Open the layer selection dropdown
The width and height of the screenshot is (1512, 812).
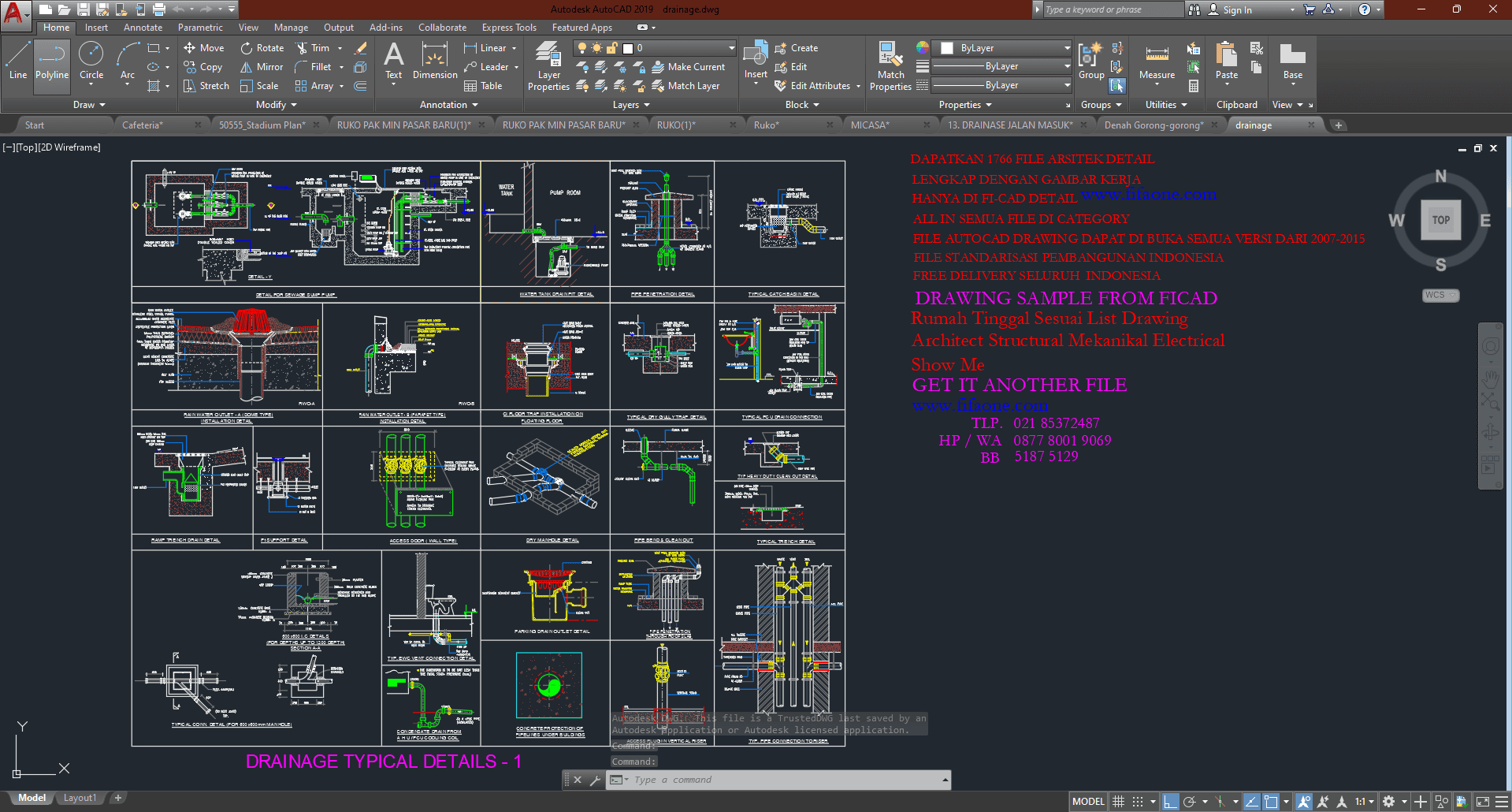click(731, 48)
